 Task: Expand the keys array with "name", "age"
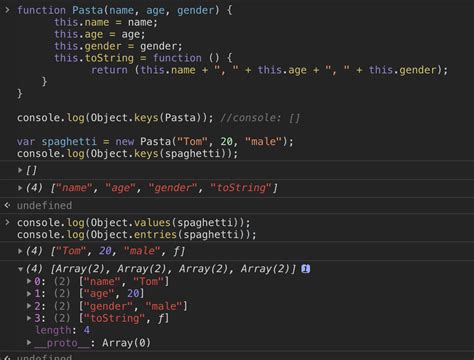click(20, 188)
